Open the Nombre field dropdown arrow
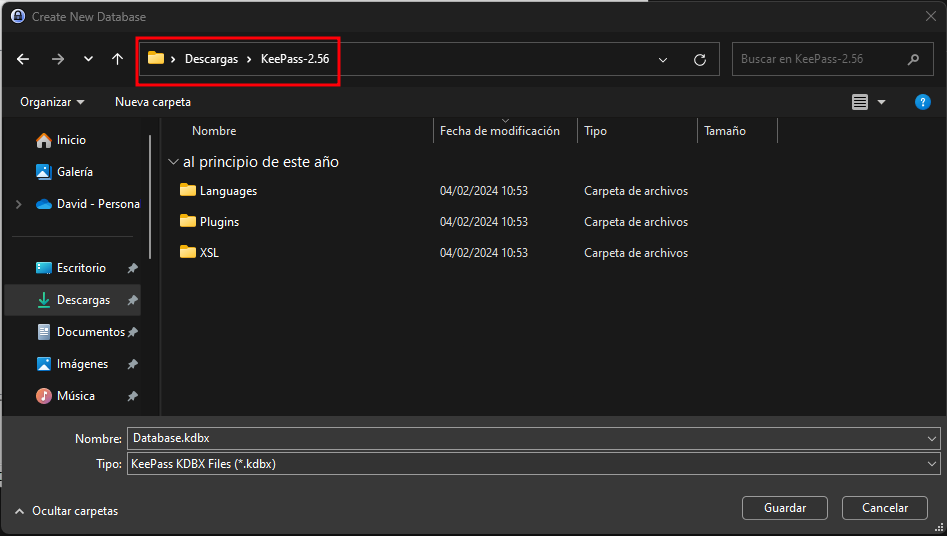Viewport: 947px width, 536px height. (931, 439)
